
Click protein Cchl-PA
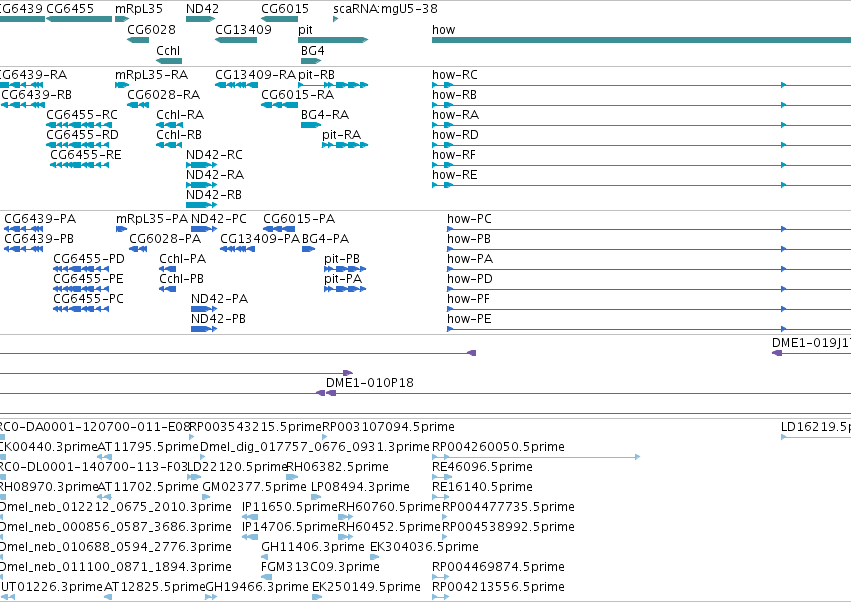tap(182, 259)
